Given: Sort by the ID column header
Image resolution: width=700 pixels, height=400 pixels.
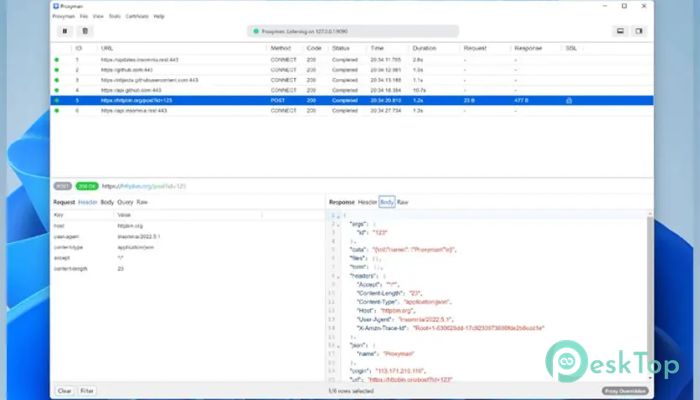Looking at the screenshot, I should [x=79, y=48].
